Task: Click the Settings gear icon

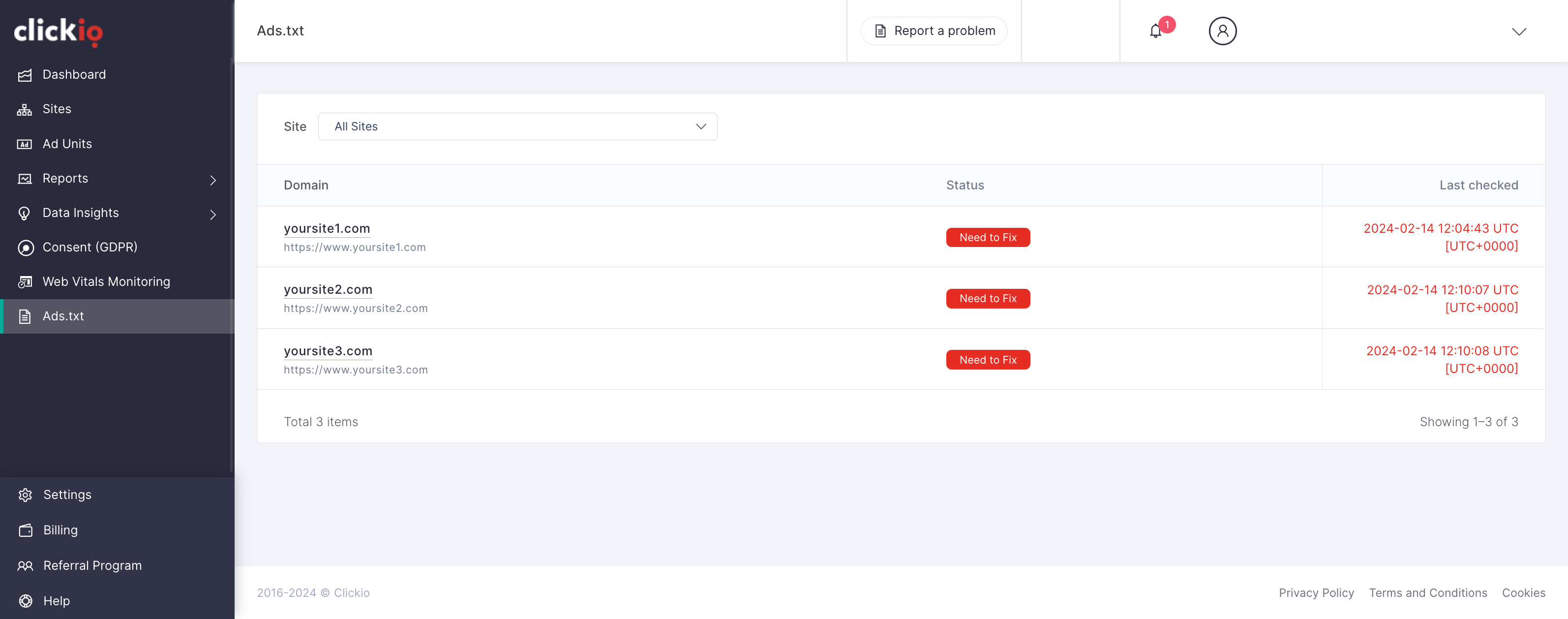Action: tap(25, 495)
